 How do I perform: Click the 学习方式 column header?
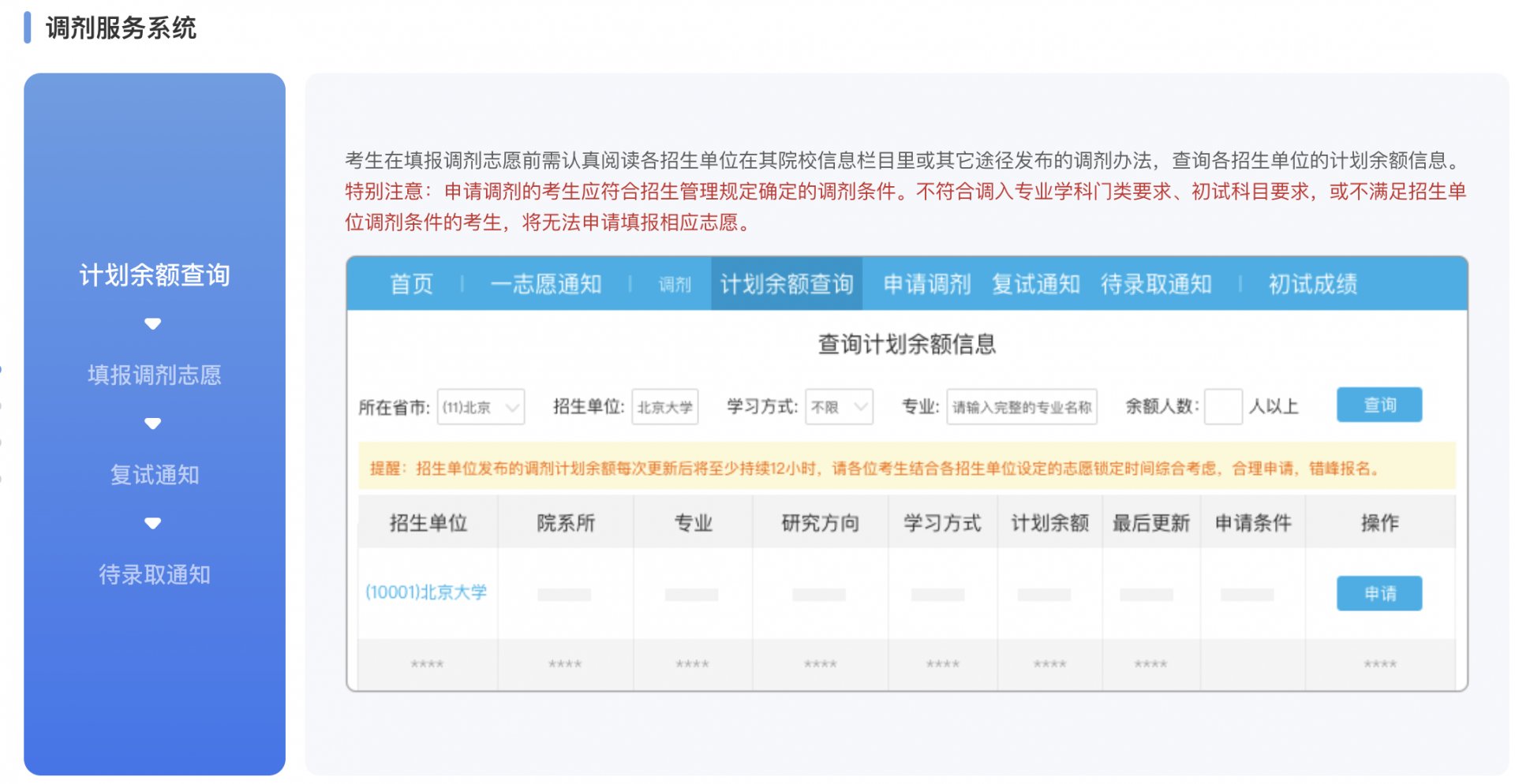coord(943,523)
